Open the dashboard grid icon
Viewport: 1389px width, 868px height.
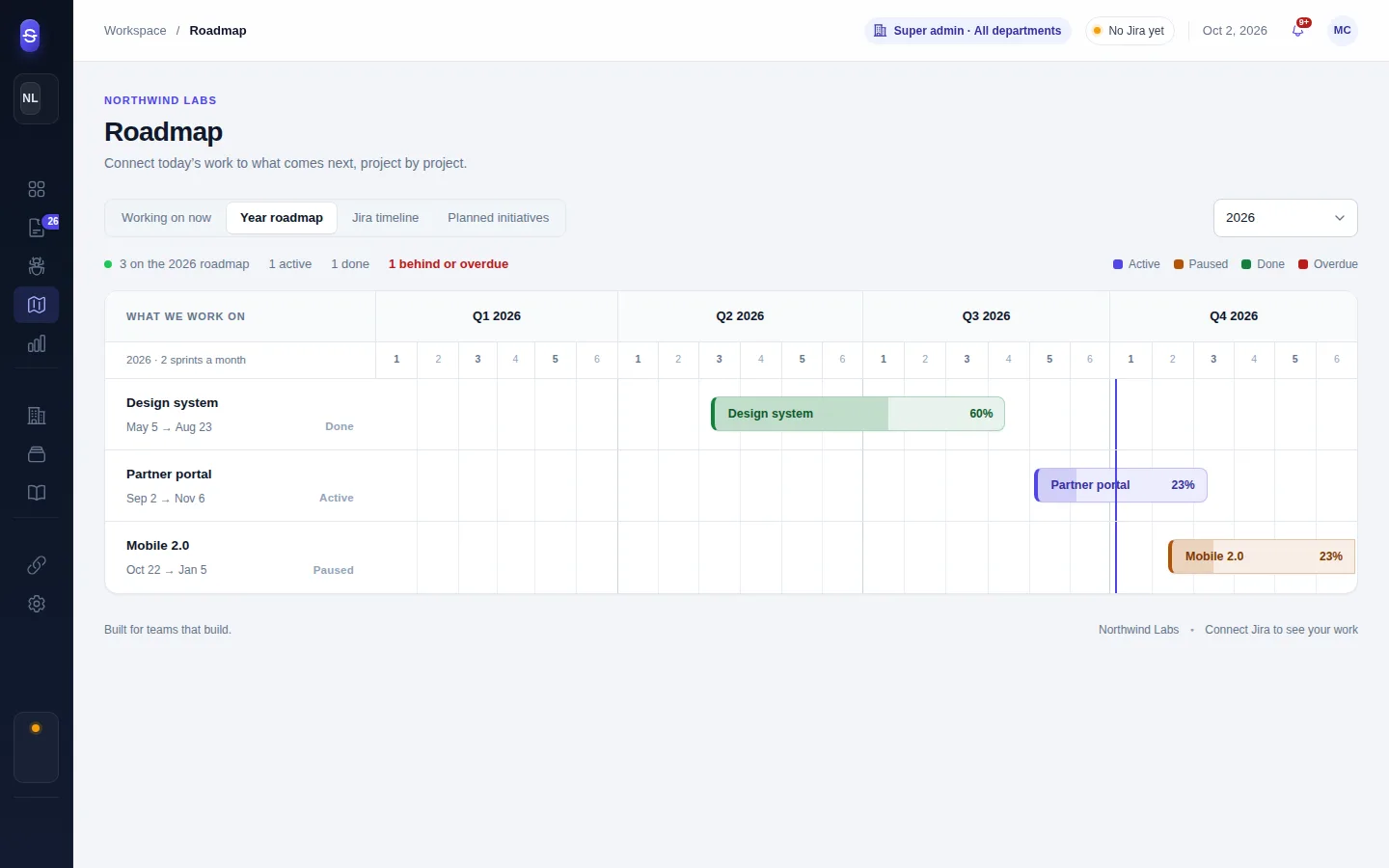pos(37,189)
